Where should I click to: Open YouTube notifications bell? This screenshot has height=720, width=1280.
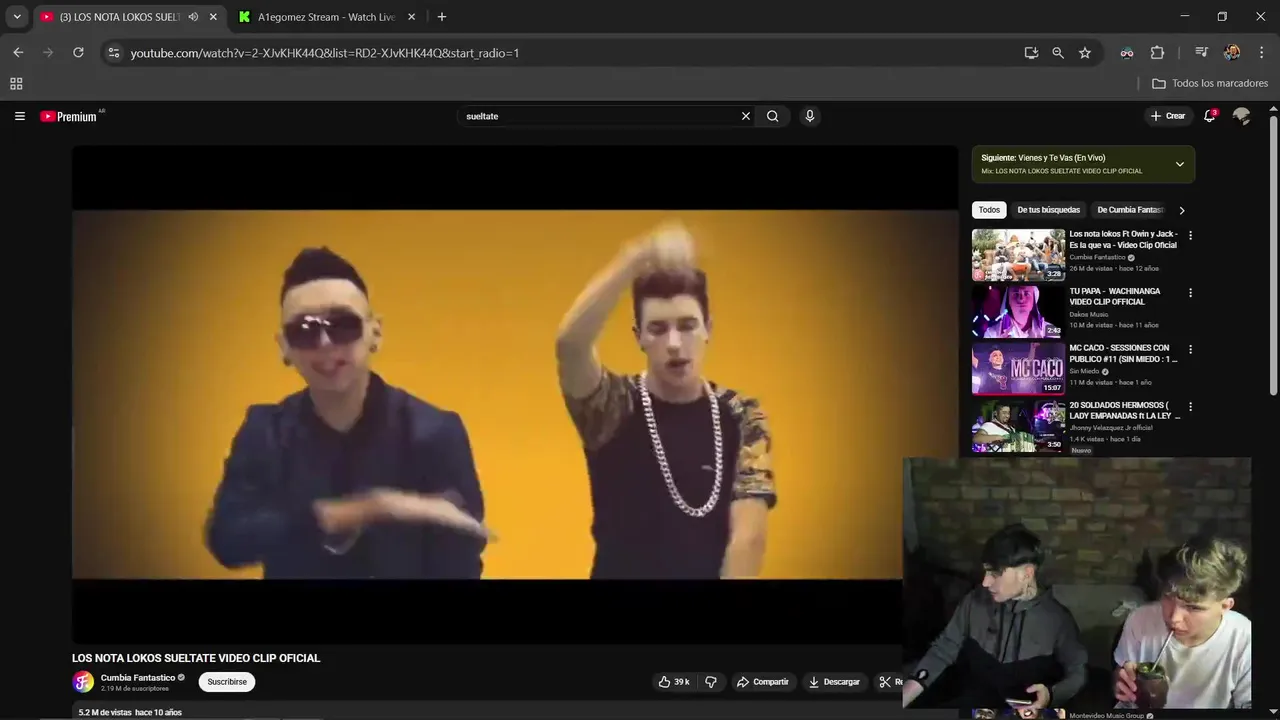tap(1210, 116)
